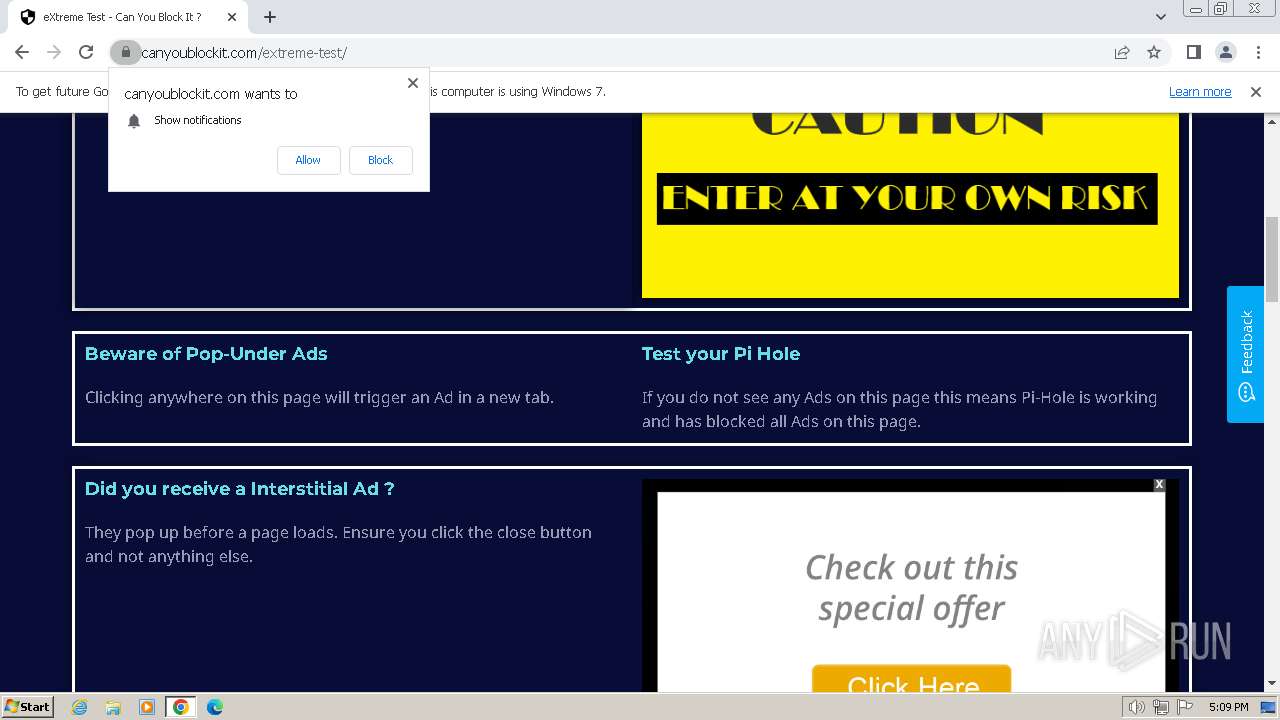Open a new tab
The image size is (1280, 720).
(x=270, y=17)
